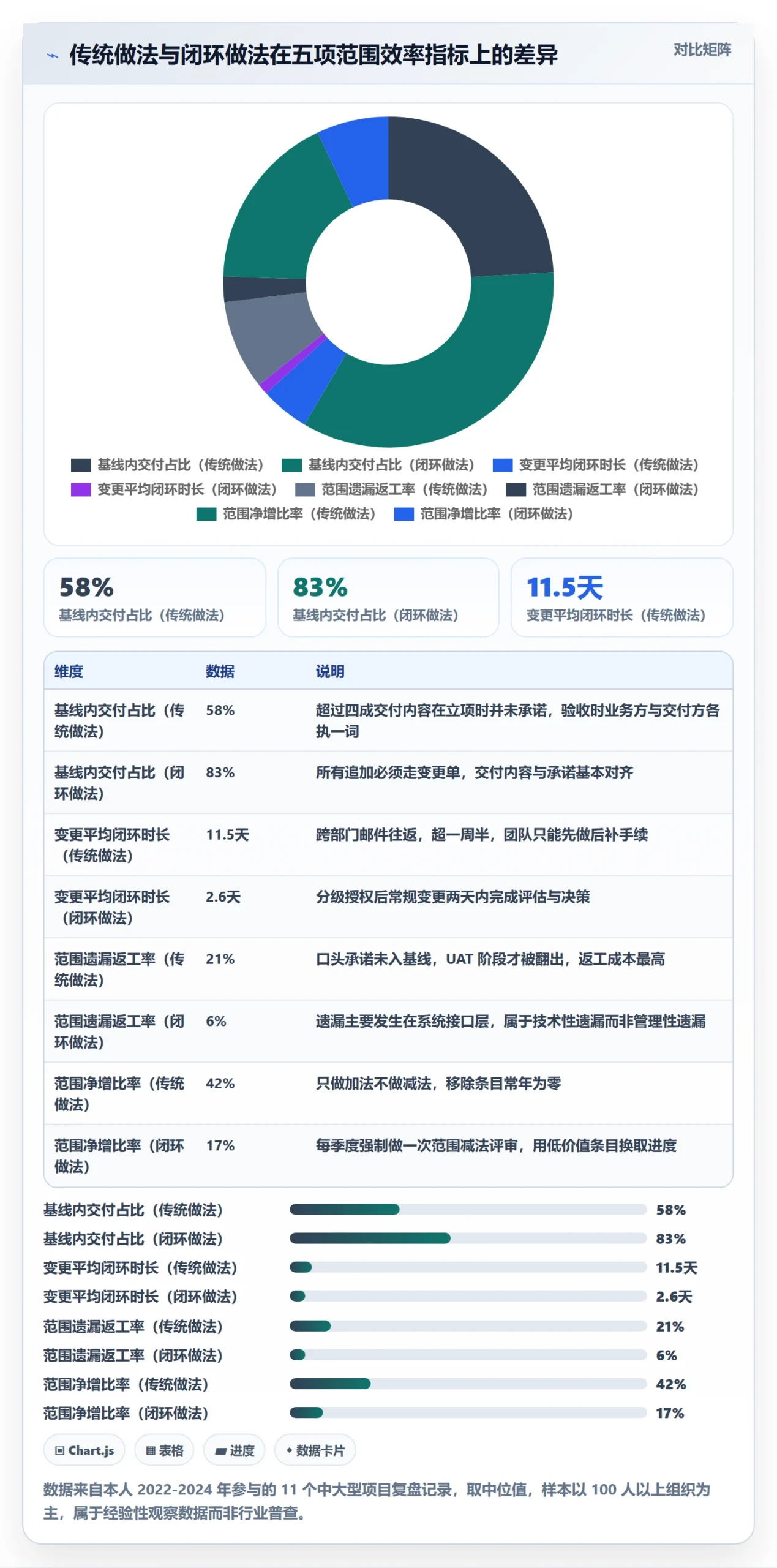Screen dimensions: 777x1568
Task: Click table cell value 42%
Action: [220, 1084]
